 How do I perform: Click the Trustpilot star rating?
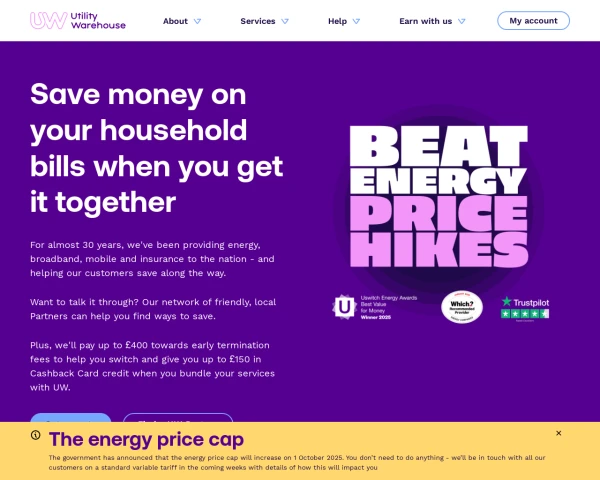click(525, 314)
